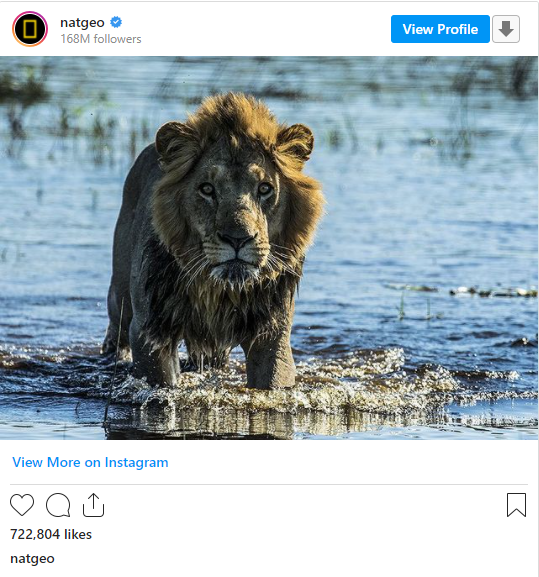The height and width of the screenshot is (577, 539).
Task: Open the 722,804 likes list
Action: [x=51, y=534]
